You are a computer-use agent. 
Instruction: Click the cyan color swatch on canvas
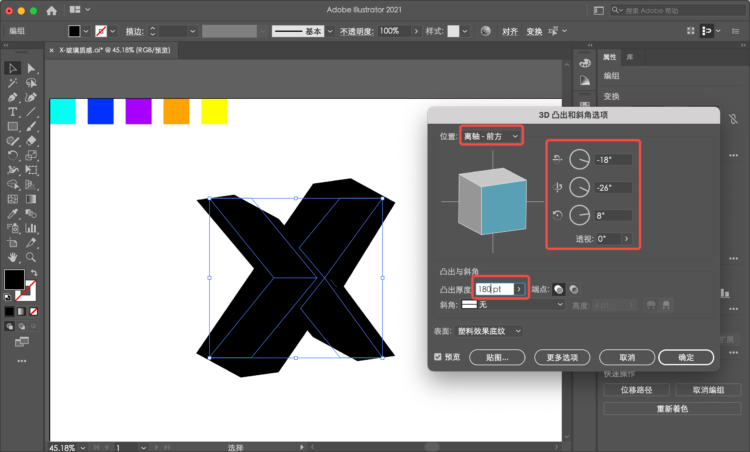pos(62,111)
